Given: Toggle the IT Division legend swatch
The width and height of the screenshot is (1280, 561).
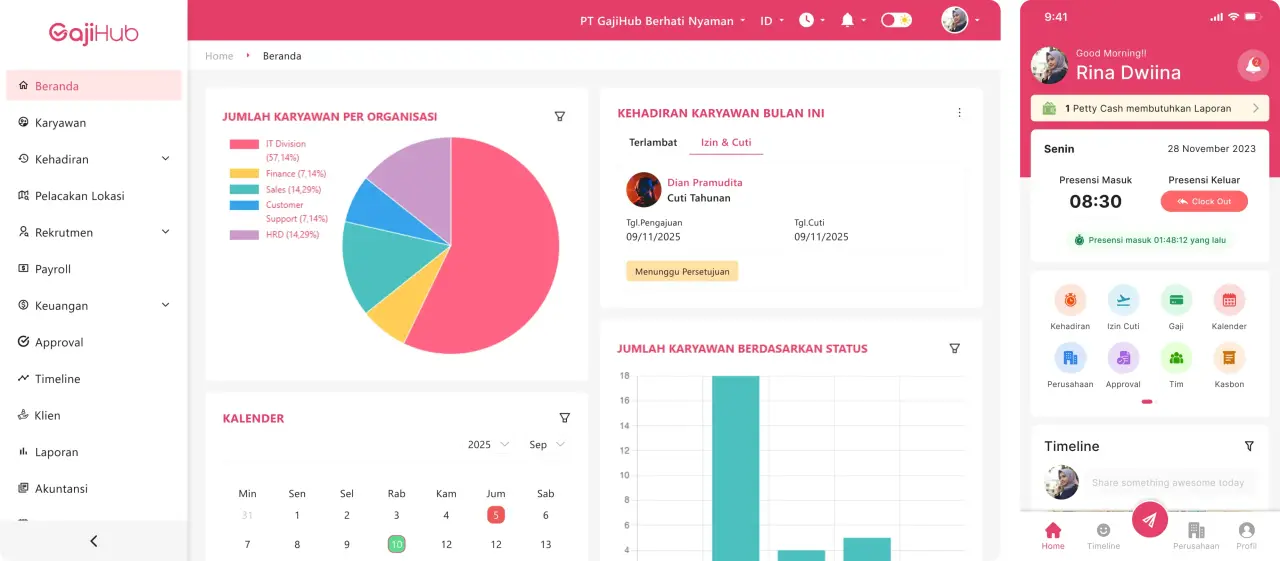Looking at the screenshot, I should coord(244,144).
